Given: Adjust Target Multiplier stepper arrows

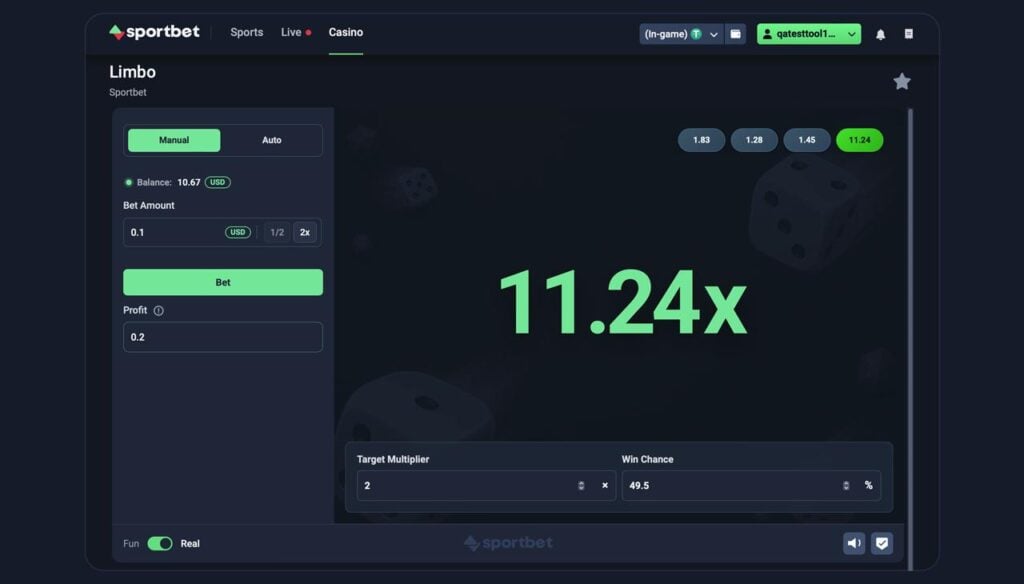Looking at the screenshot, I should click(581, 485).
